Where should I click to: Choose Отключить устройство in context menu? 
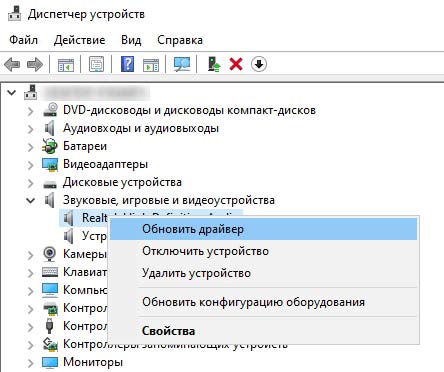[263, 251]
